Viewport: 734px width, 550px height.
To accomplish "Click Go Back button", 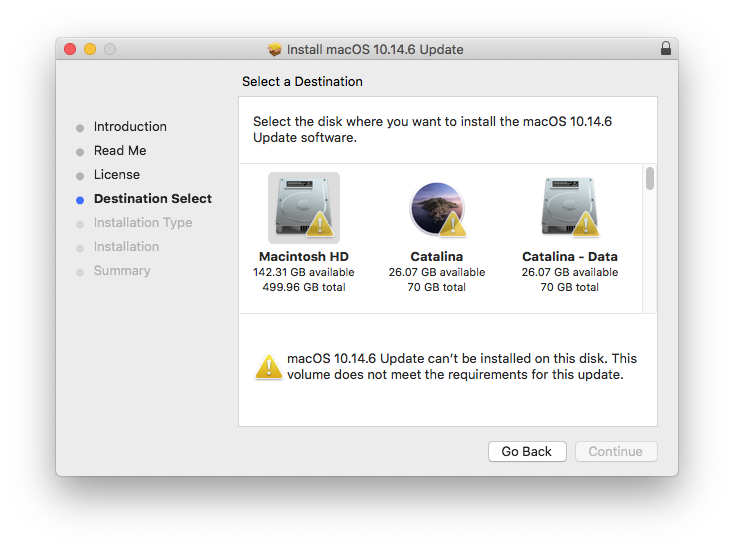I will 527,451.
